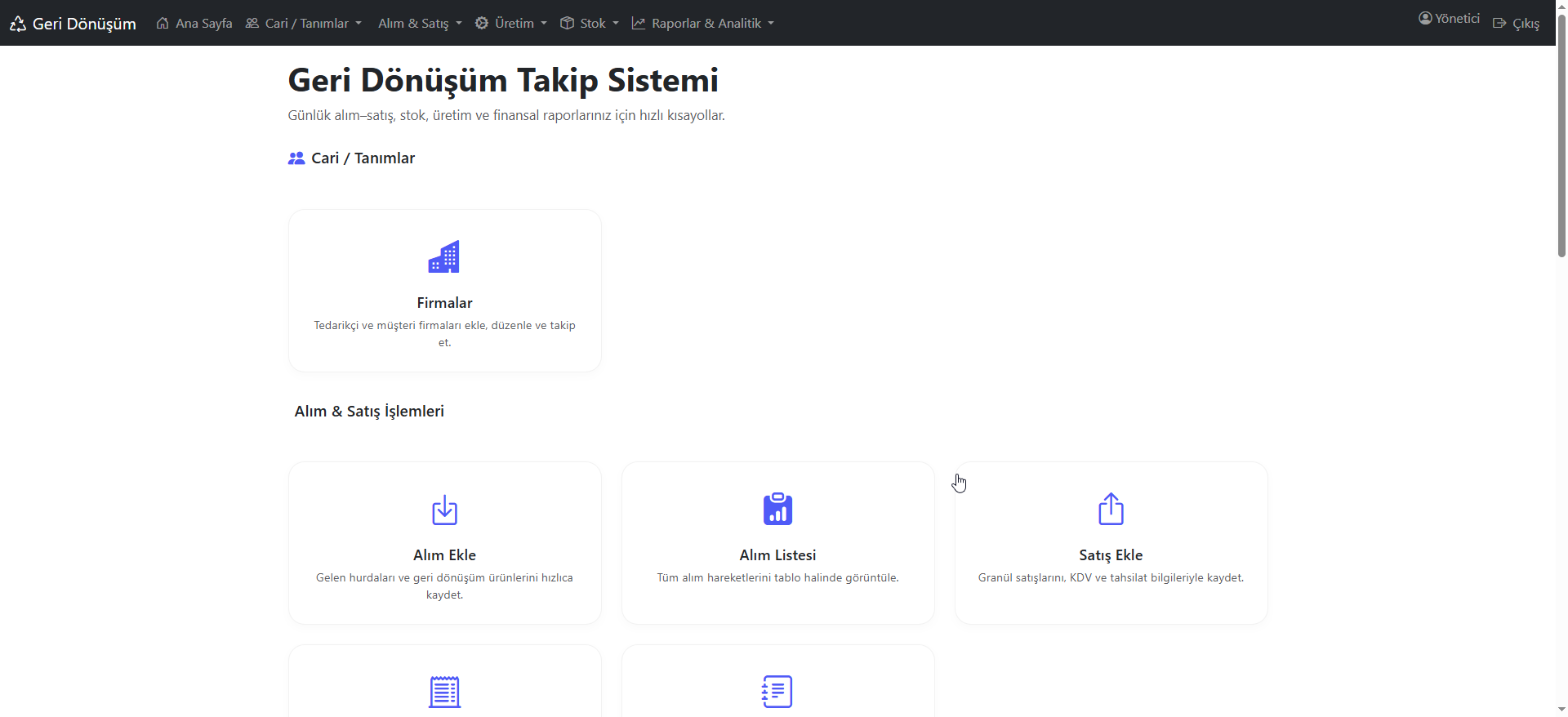
Task: Click the gear icon beside Üretim
Action: [x=482, y=23]
